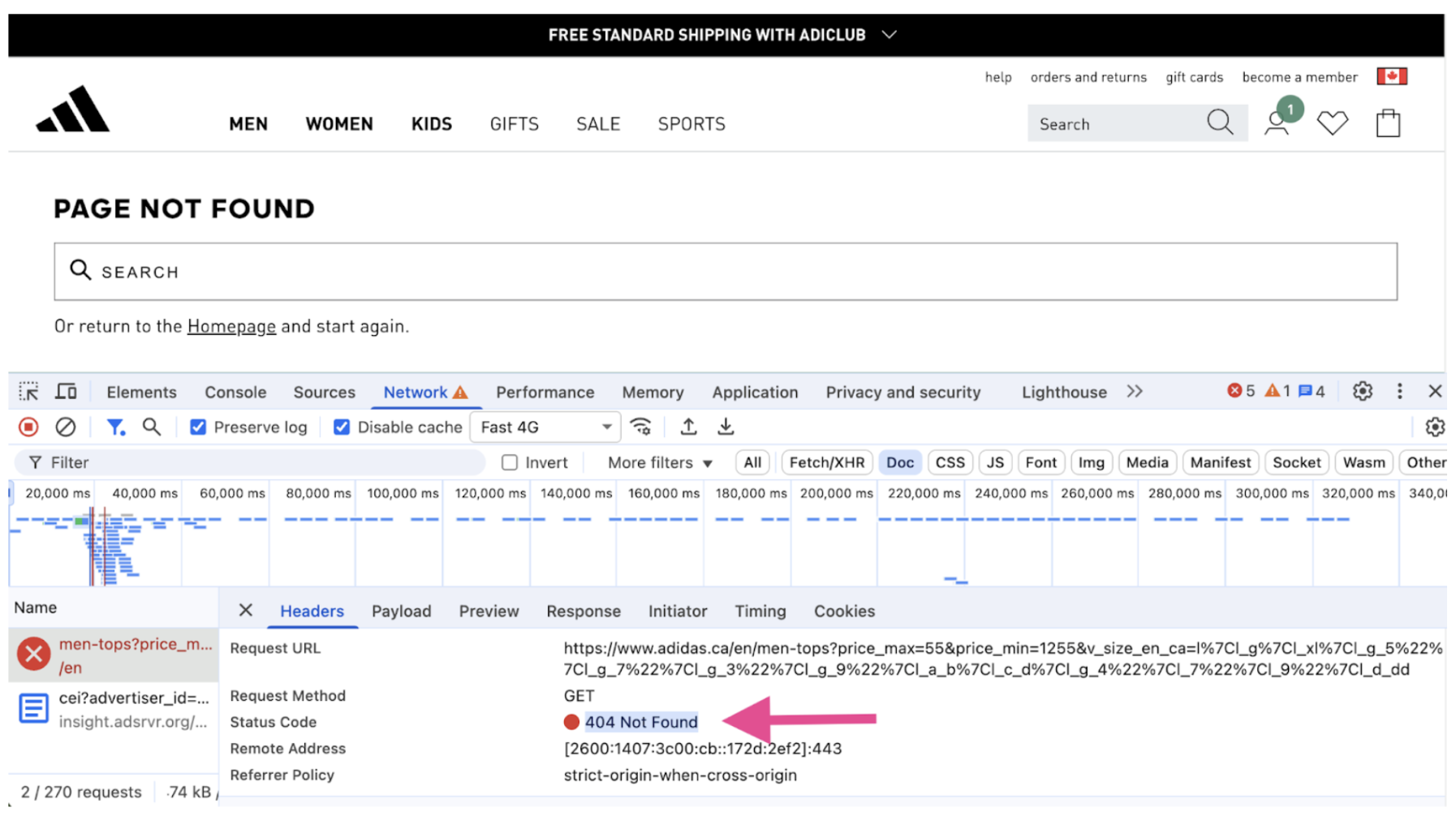Image resolution: width=1456 pixels, height=816 pixels.
Task: Toggle device toolbar icon in DevTools
Action: point(66,393)
